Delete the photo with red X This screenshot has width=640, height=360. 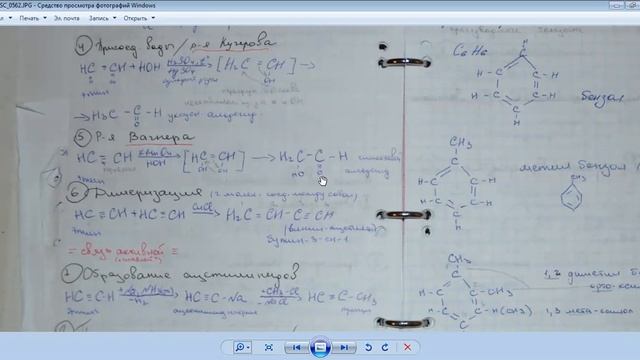pyautogui.click(x=407, y=347)
